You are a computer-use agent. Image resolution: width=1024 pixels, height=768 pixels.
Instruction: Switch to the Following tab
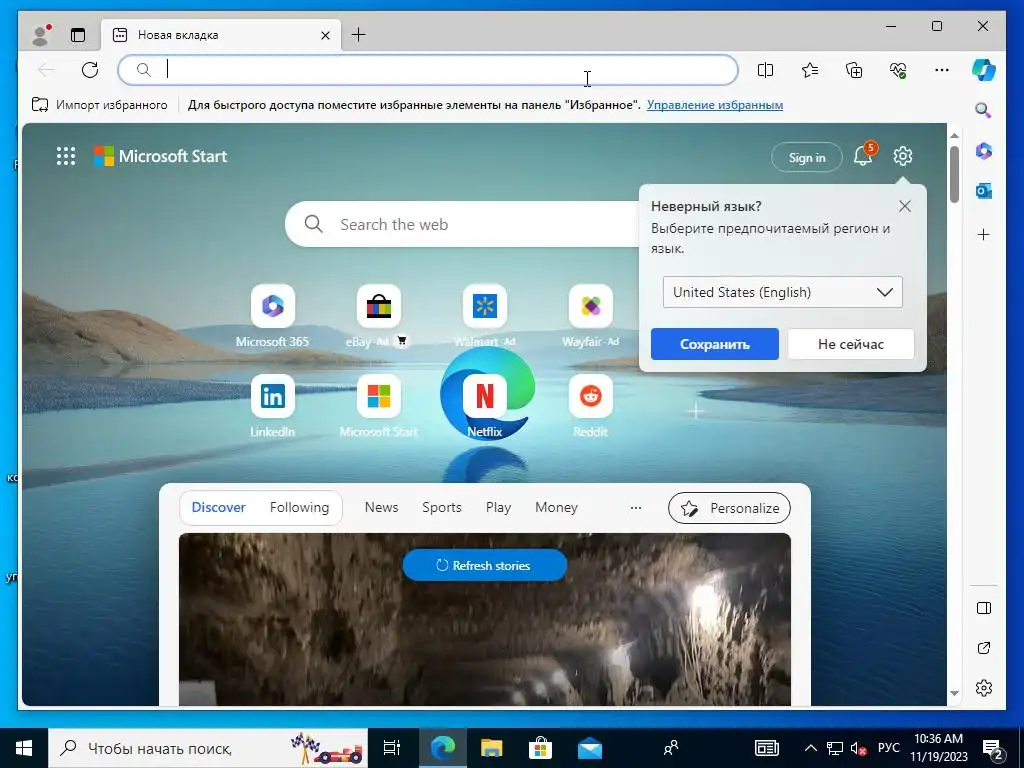(299, 507)
